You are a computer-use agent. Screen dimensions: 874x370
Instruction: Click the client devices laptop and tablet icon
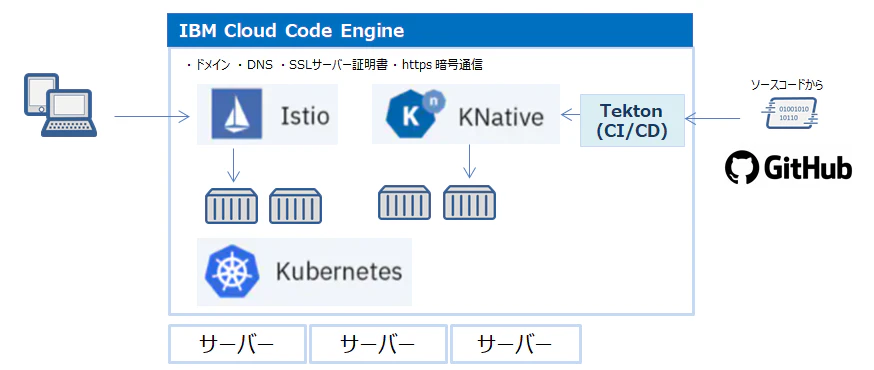pyautogui.click(x=60, y=105)
